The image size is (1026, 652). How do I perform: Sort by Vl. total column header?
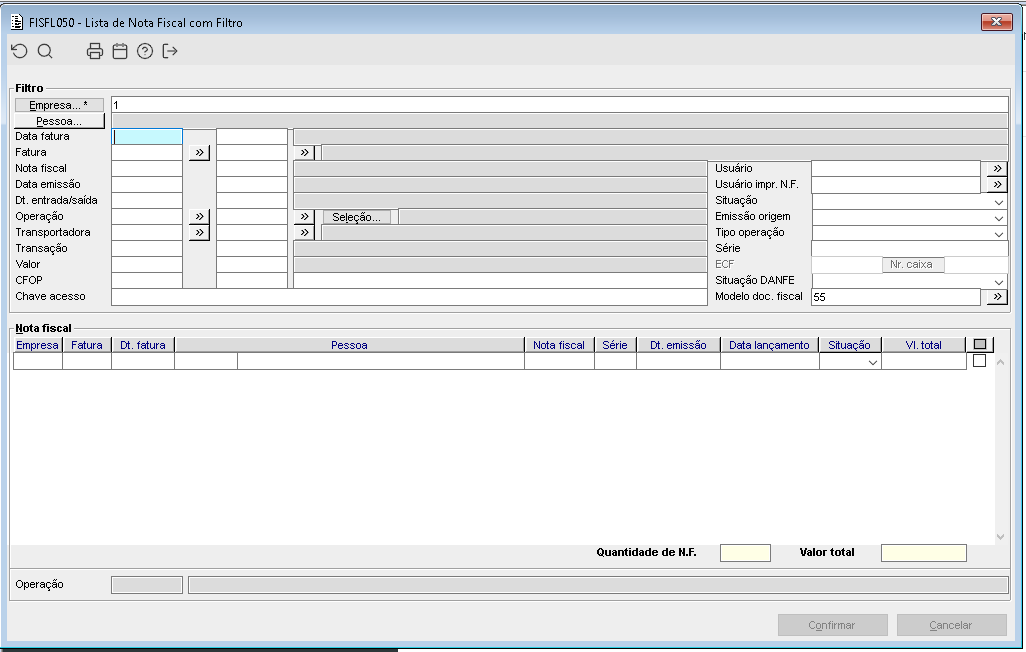923,345
